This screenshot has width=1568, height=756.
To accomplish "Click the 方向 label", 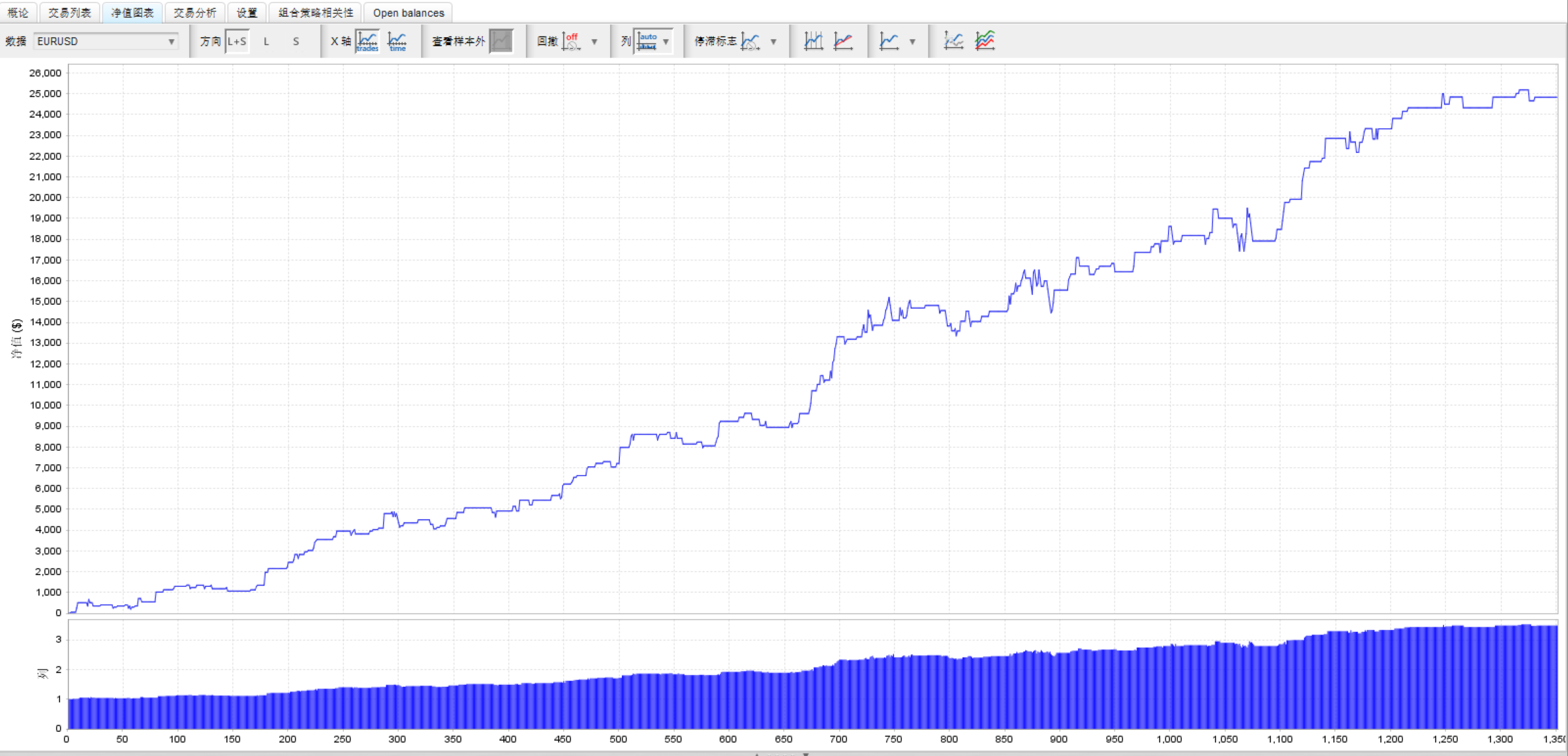I will (210, 41).
